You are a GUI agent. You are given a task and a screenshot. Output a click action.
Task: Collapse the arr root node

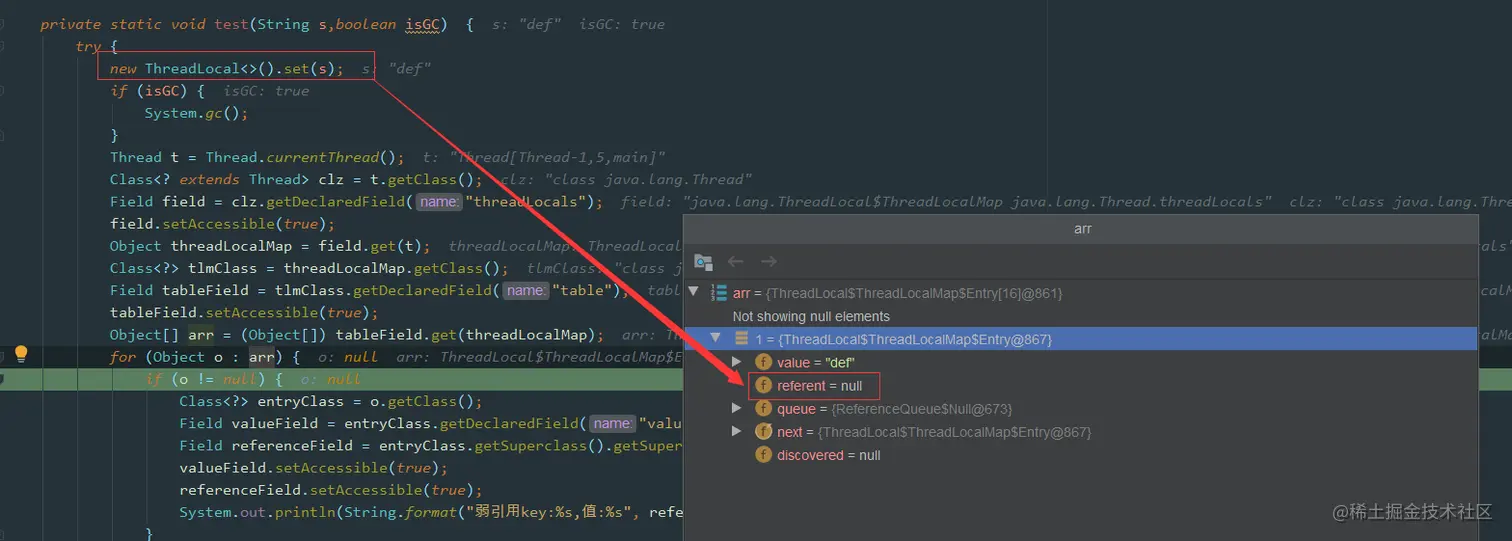click(x=694, y=293)
